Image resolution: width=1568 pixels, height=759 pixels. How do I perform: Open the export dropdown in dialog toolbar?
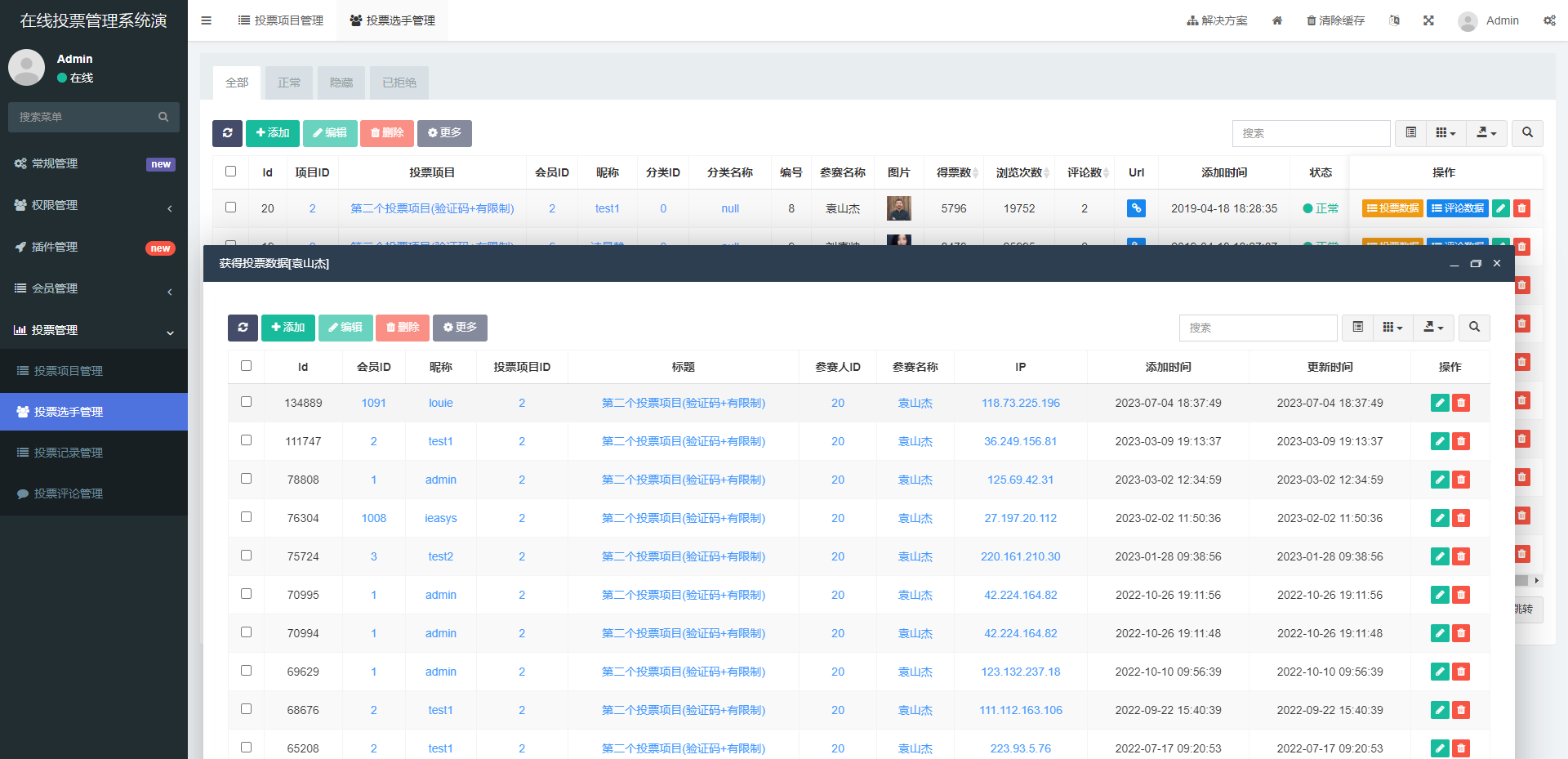pos(1433,328)
